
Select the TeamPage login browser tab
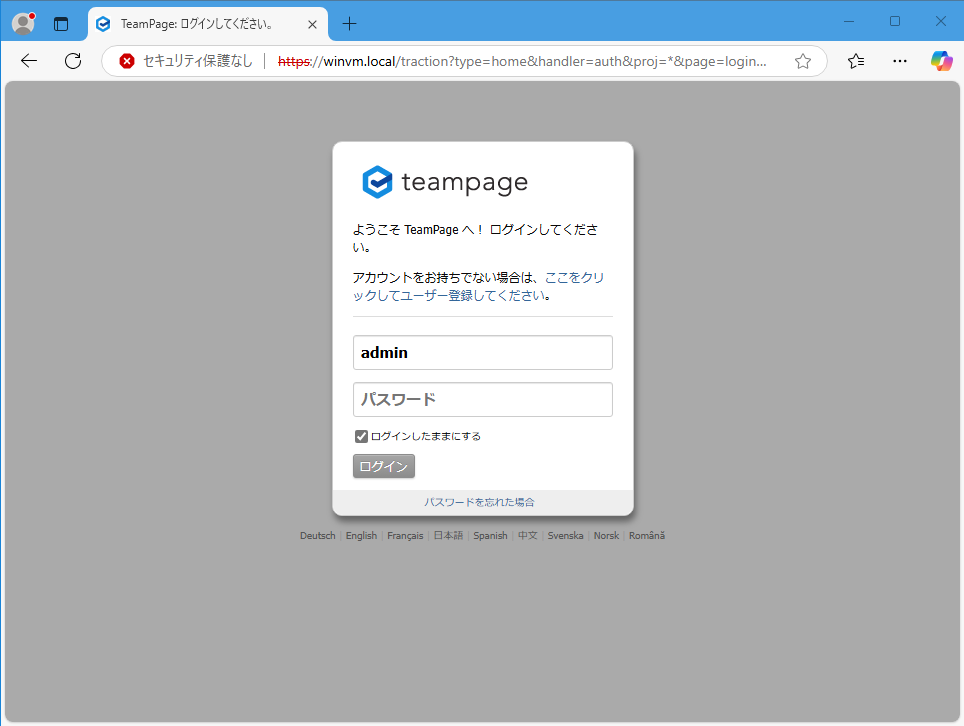[208, 24]
